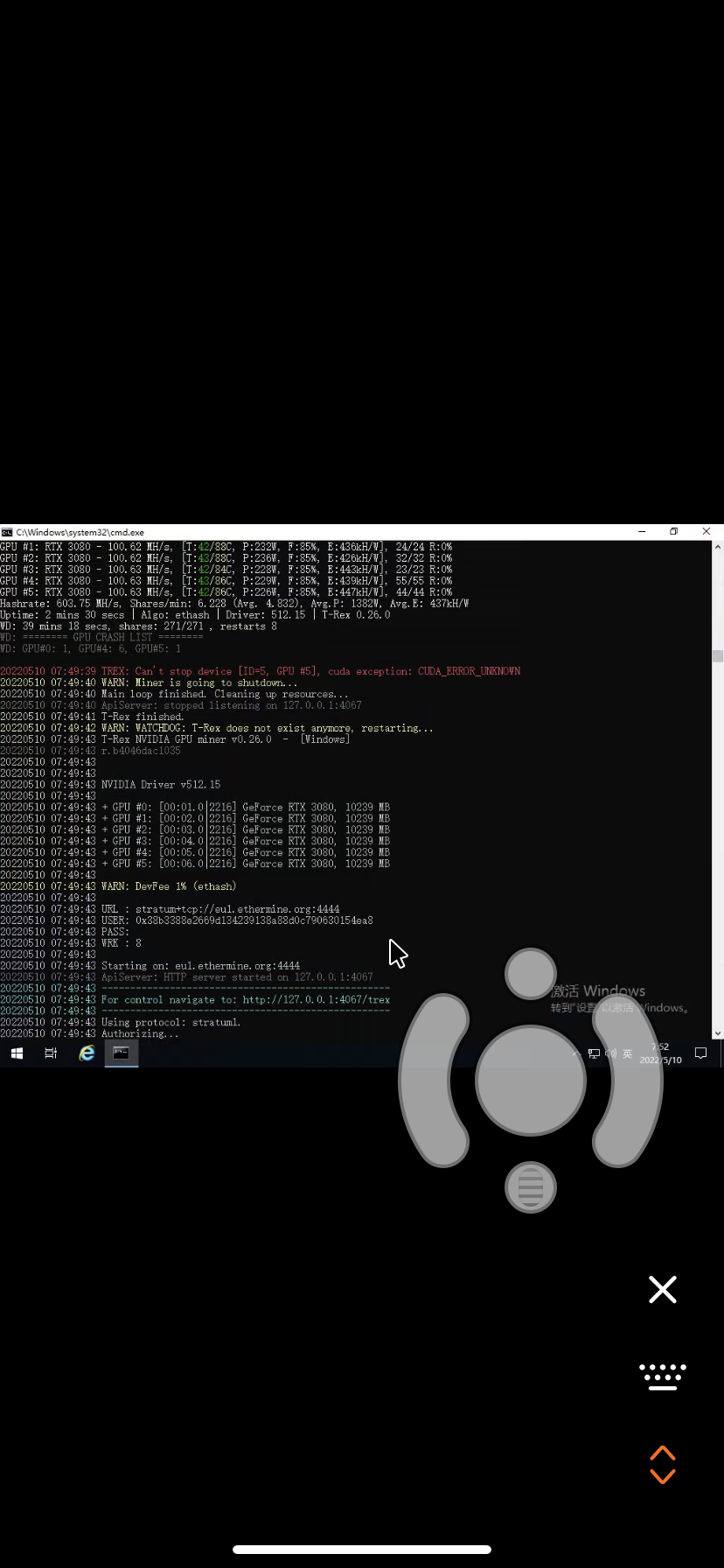Click the GPU CRASH LIST header line
This screenshot has width=724, height=1568.
coord(101,637)
